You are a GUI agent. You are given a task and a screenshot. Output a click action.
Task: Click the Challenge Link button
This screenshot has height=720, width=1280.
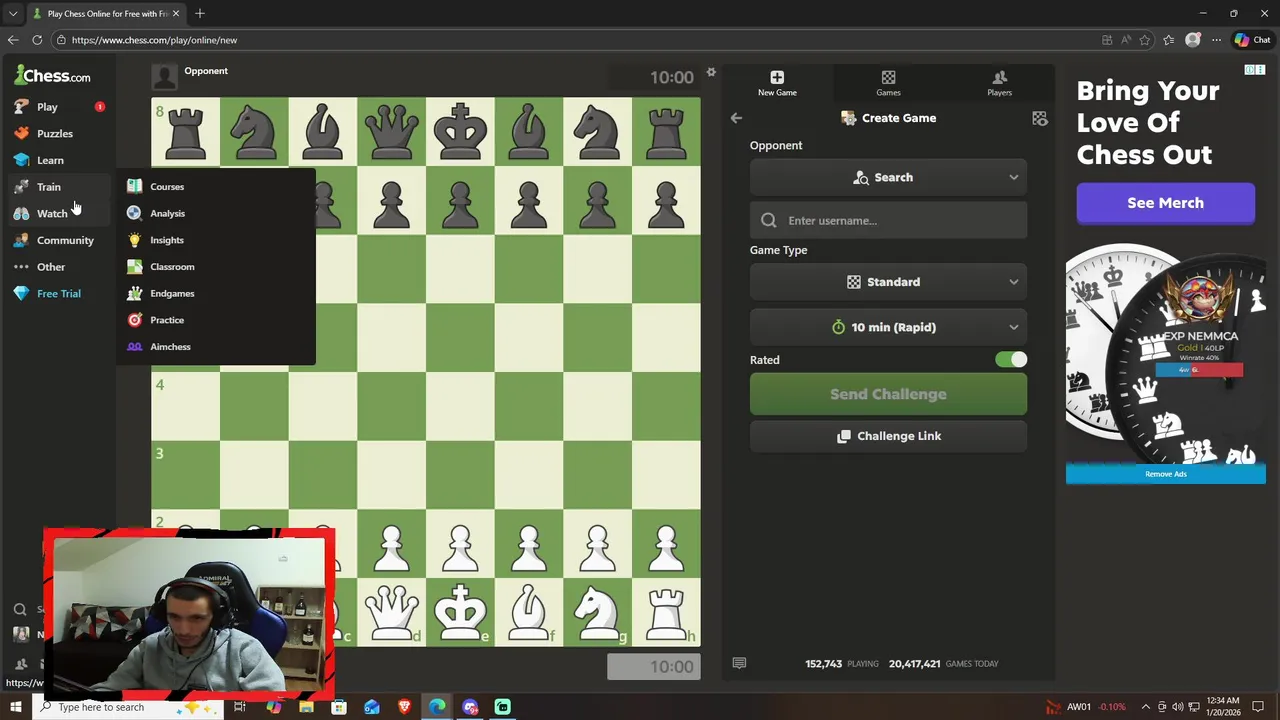tap(888, 436)
